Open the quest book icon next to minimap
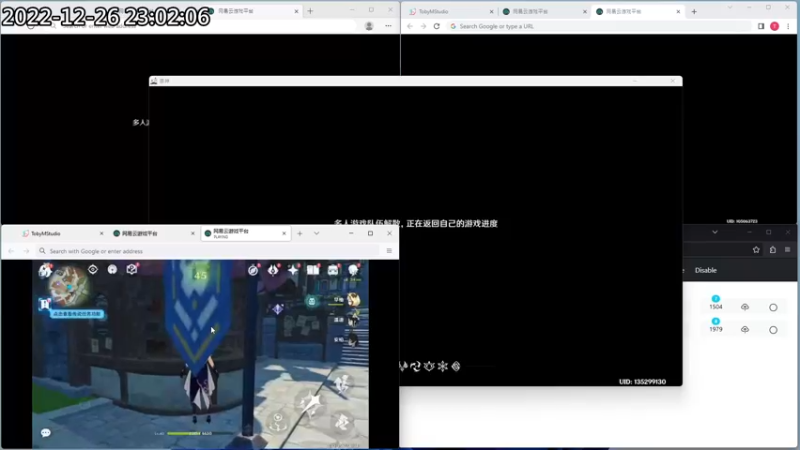Screen dimensions: 800x450 132,269
